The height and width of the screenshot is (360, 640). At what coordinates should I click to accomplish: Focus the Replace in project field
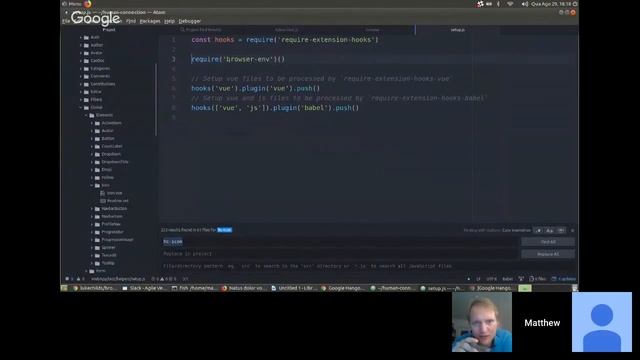(x=340, y=254)
